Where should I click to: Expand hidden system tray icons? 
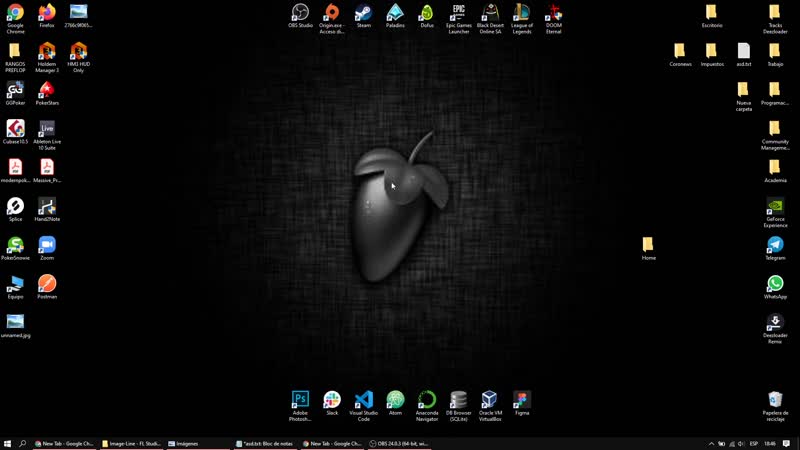click(711, 444)
